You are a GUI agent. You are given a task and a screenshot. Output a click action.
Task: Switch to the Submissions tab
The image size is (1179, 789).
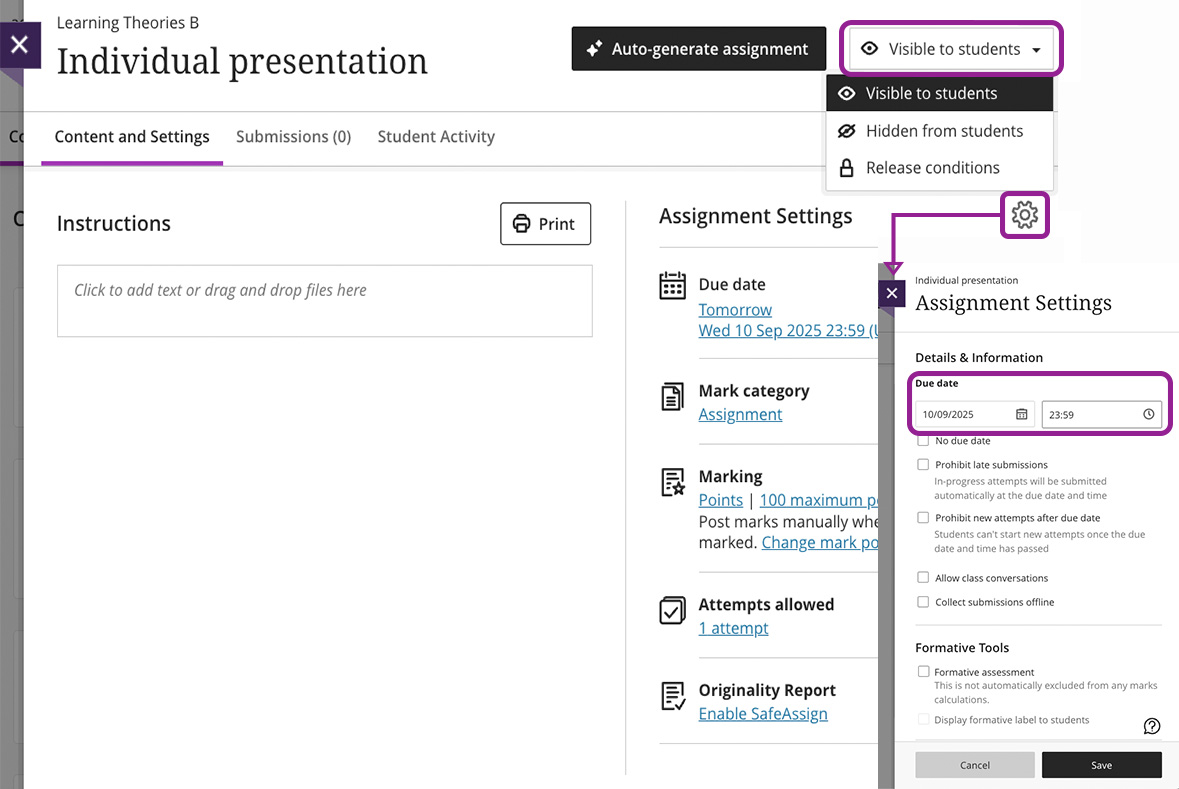[x=293, y=136]
